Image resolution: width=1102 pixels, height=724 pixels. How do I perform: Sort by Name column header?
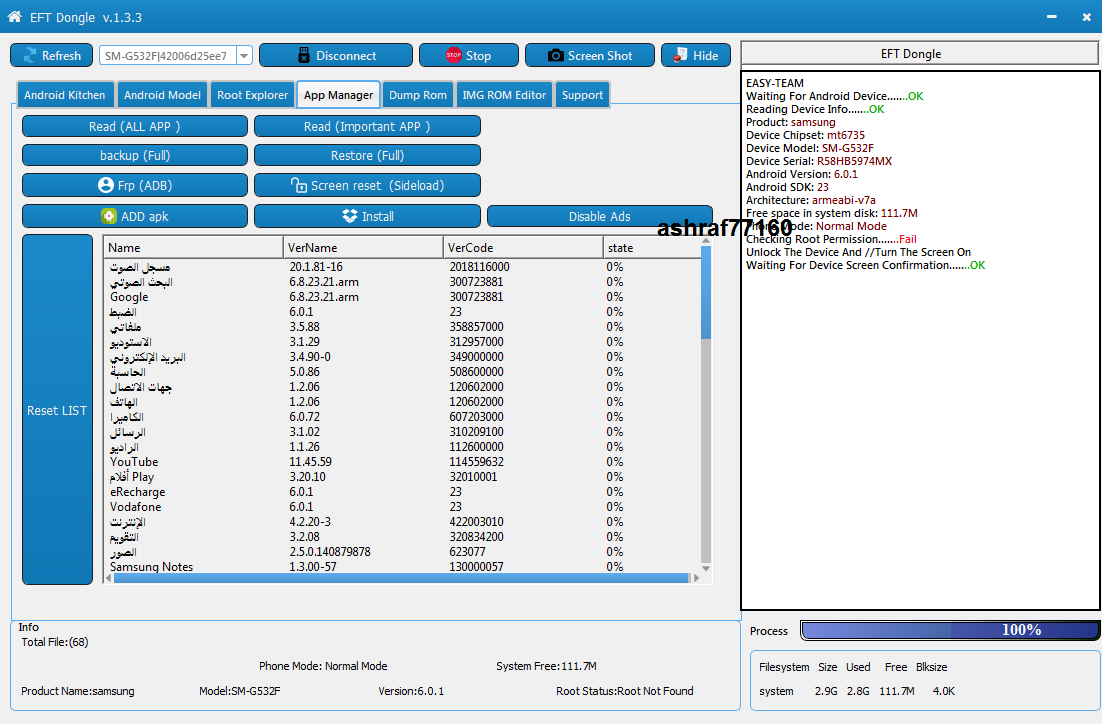point(193,247)
